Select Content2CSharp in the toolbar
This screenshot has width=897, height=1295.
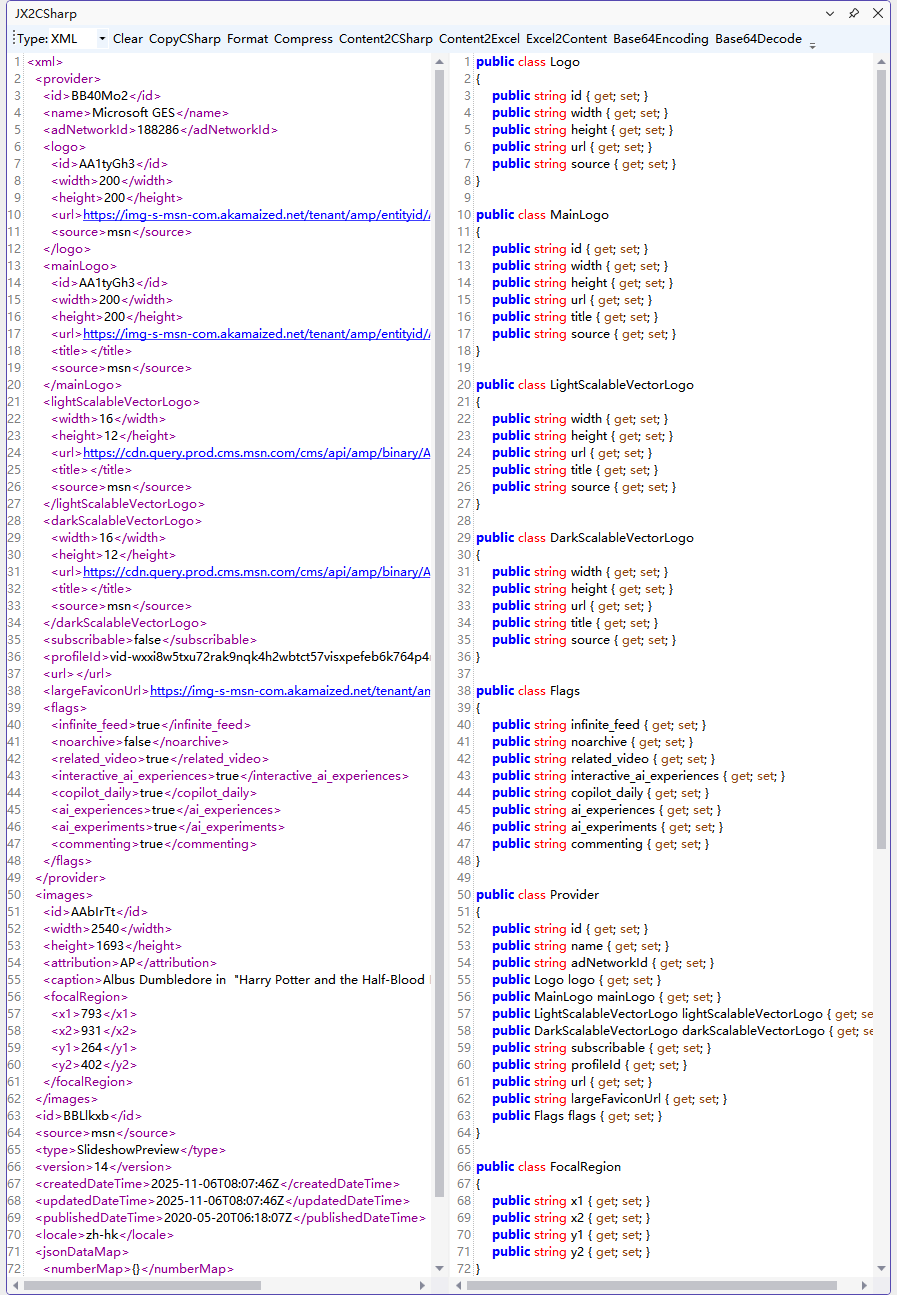tap(385, 39)
